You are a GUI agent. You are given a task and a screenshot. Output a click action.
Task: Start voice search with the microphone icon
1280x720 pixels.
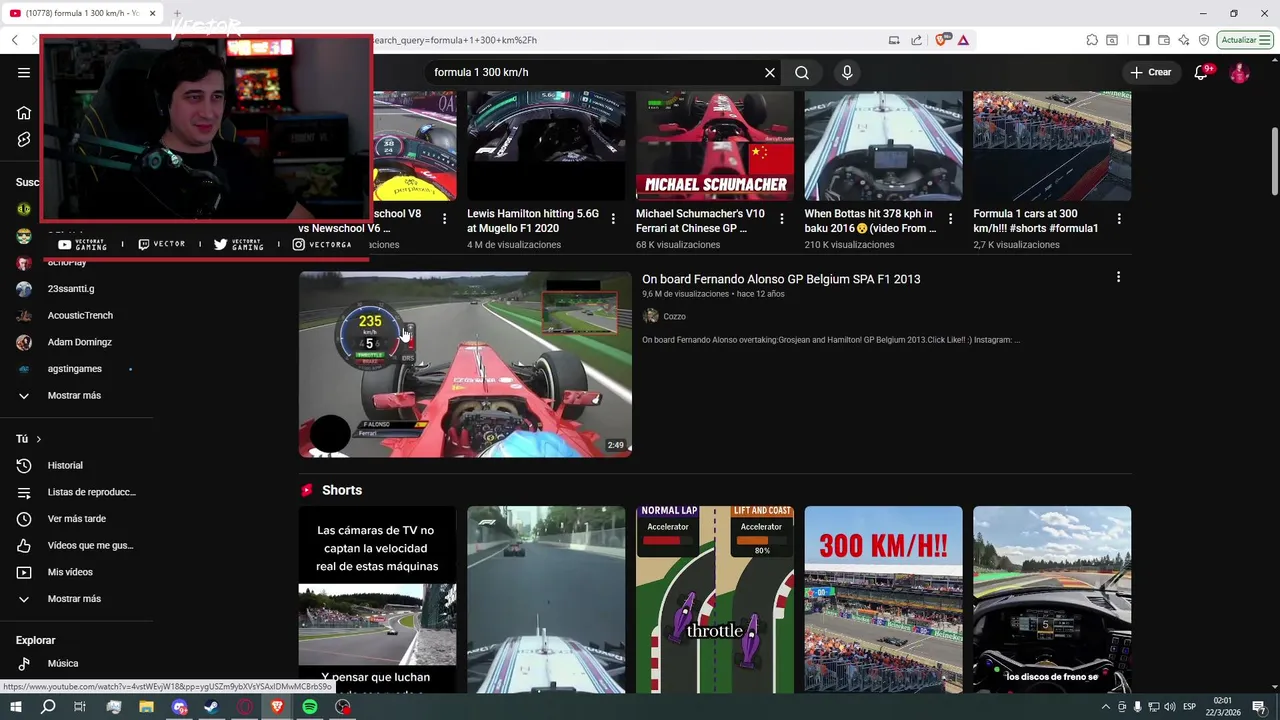coord(847,72)
